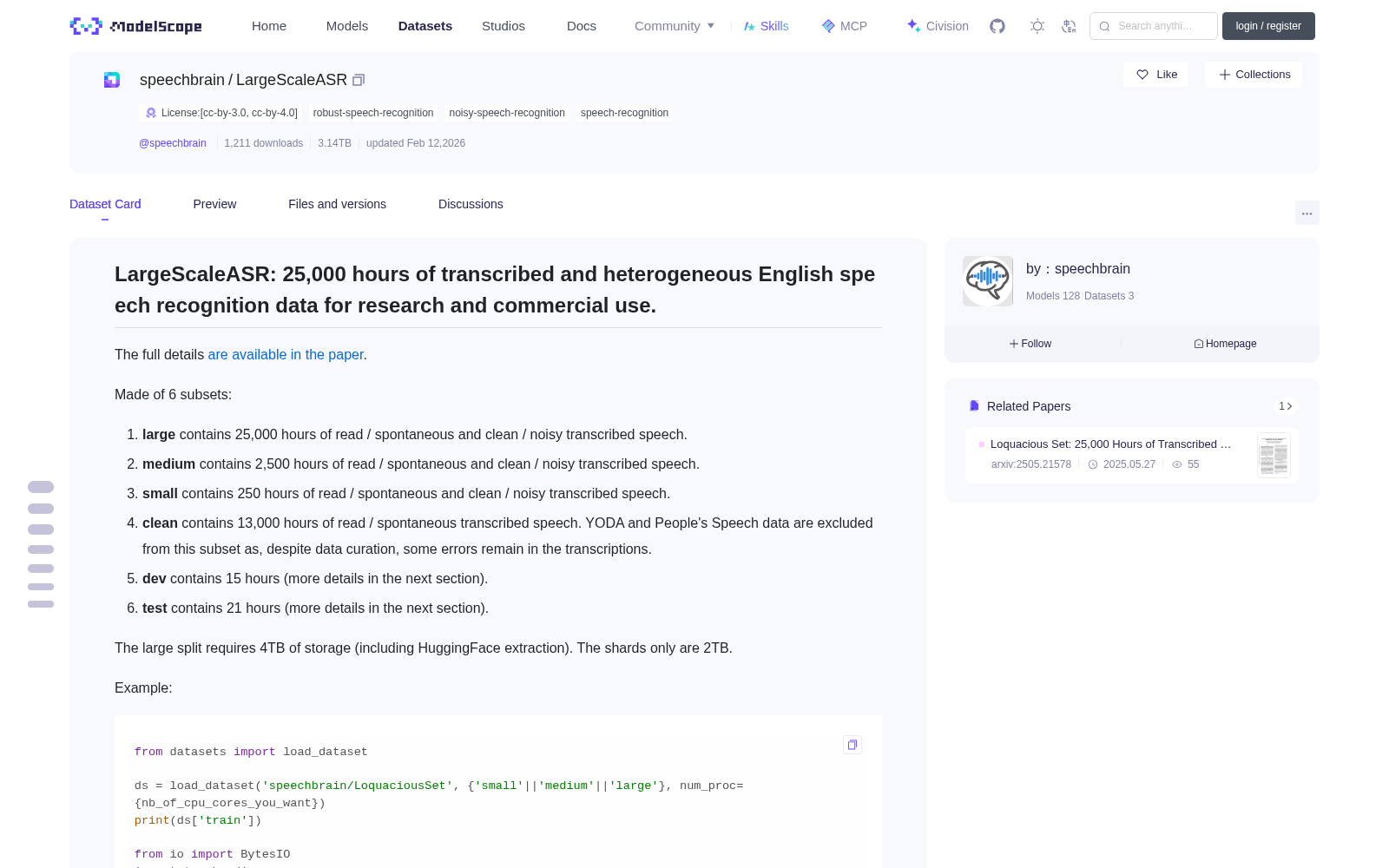1389x868 pixels.
Task: Open the three-dots more options menu
Action: click(1307, 213)
